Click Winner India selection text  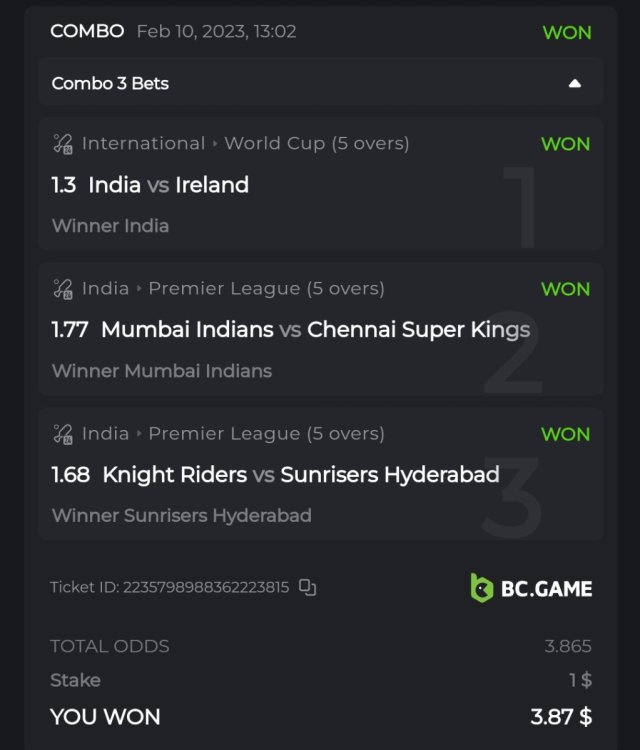coord(110,226)
